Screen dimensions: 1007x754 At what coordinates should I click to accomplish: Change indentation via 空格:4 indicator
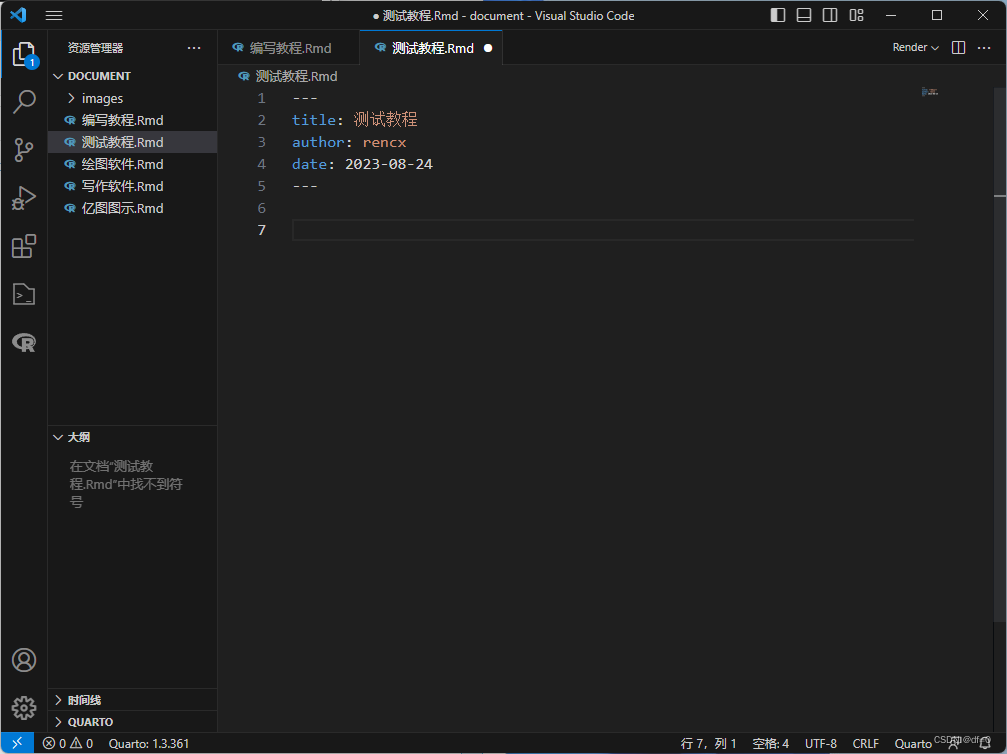[770, 743]
